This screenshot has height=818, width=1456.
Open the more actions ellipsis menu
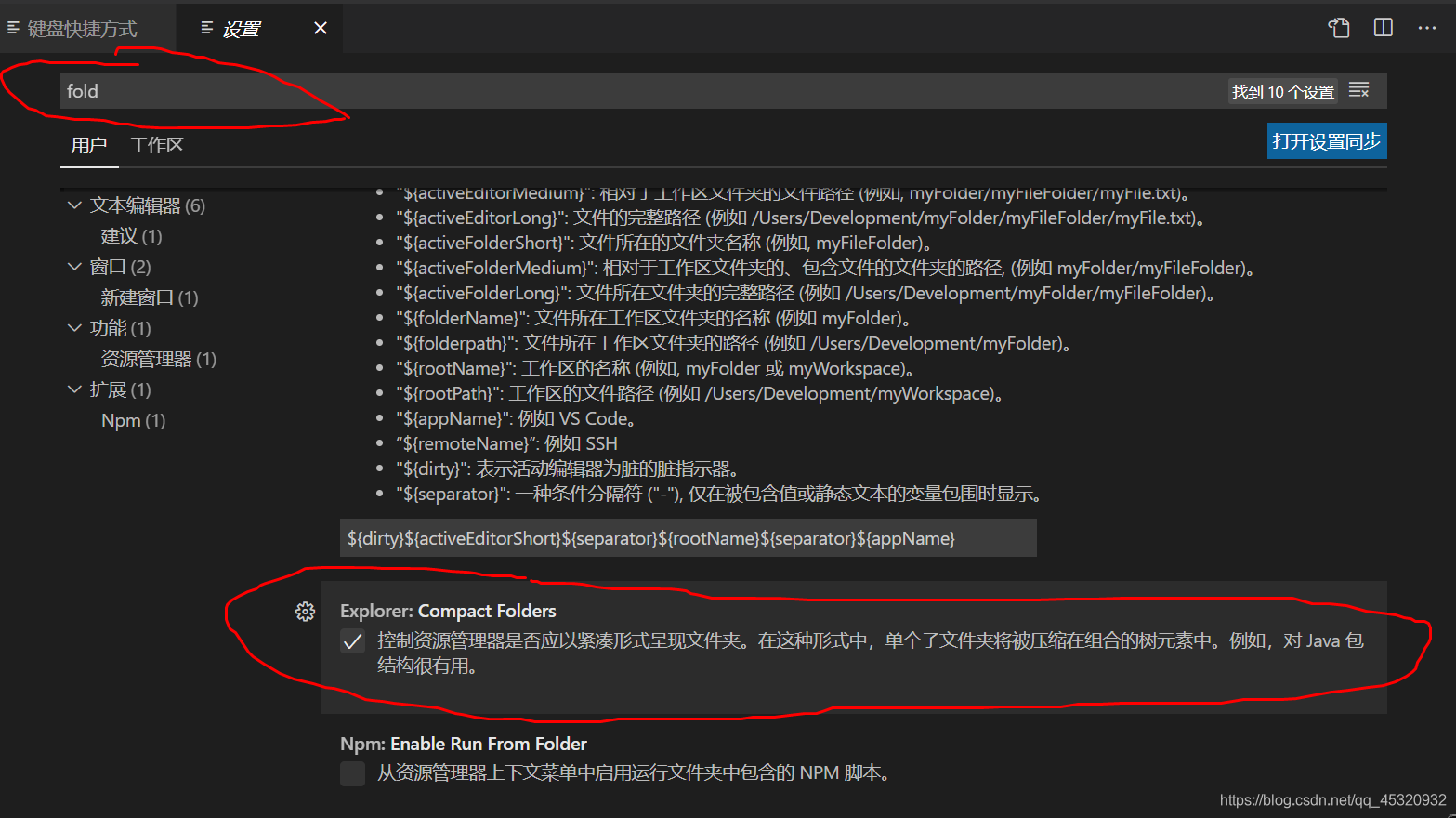[x=1427, y=28]
